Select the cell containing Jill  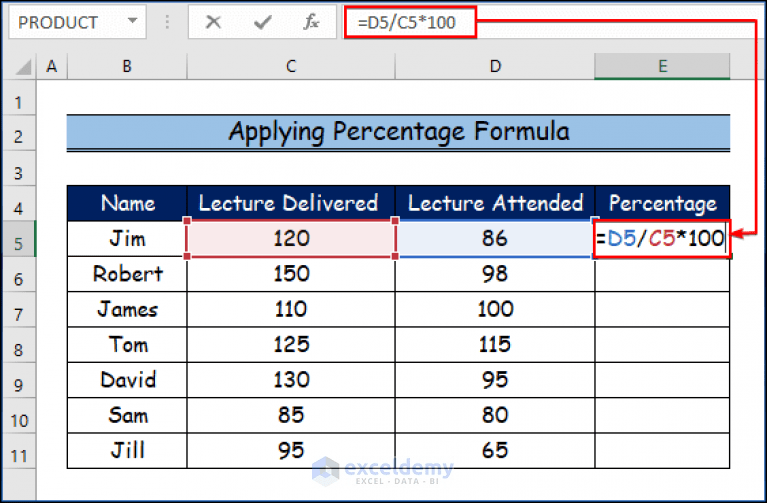(x=127, y=450)
